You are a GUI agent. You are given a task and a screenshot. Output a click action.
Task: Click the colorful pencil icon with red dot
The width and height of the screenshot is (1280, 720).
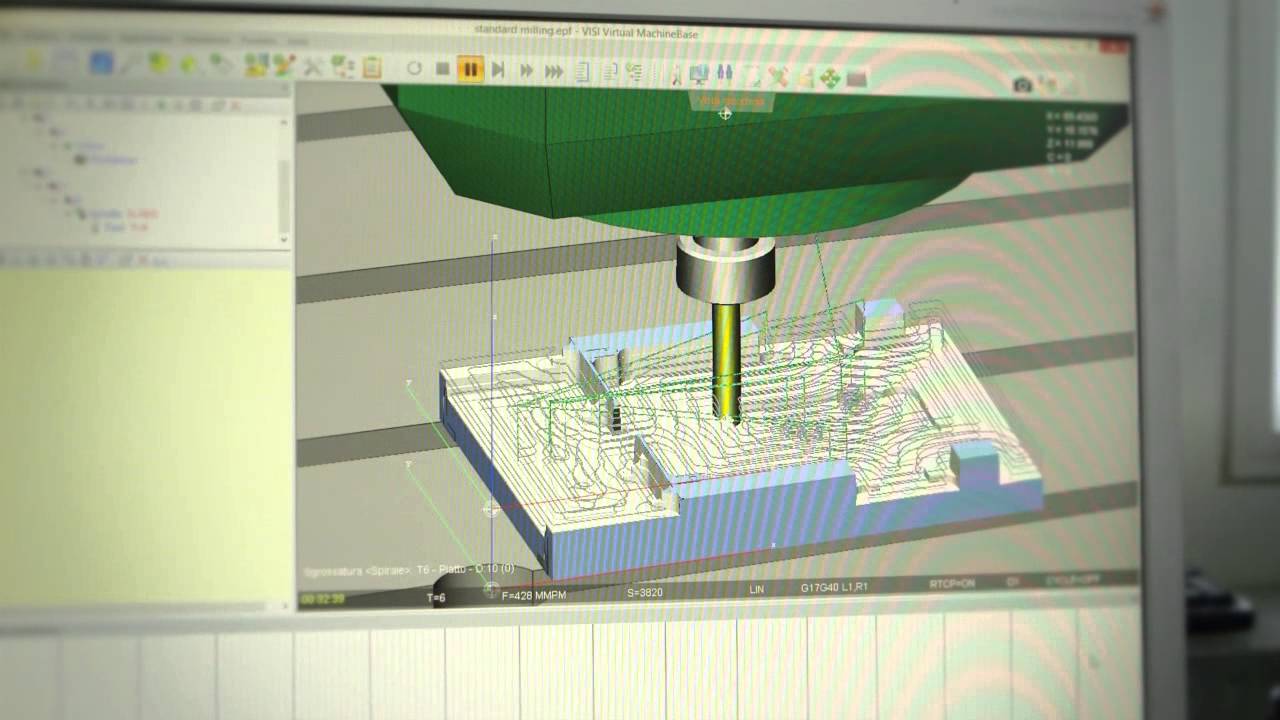[284, 65]
